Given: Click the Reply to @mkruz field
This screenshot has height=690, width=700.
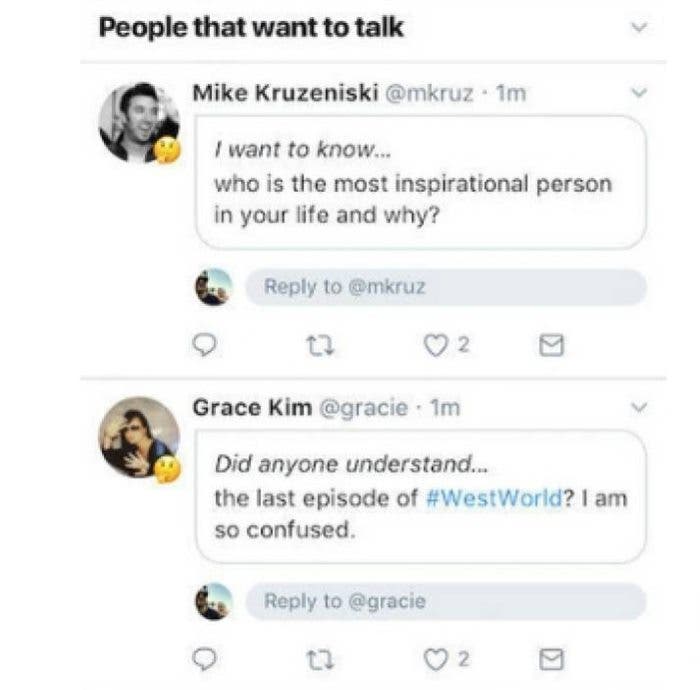Looking at the screenshot, I should tap(445, 287).
